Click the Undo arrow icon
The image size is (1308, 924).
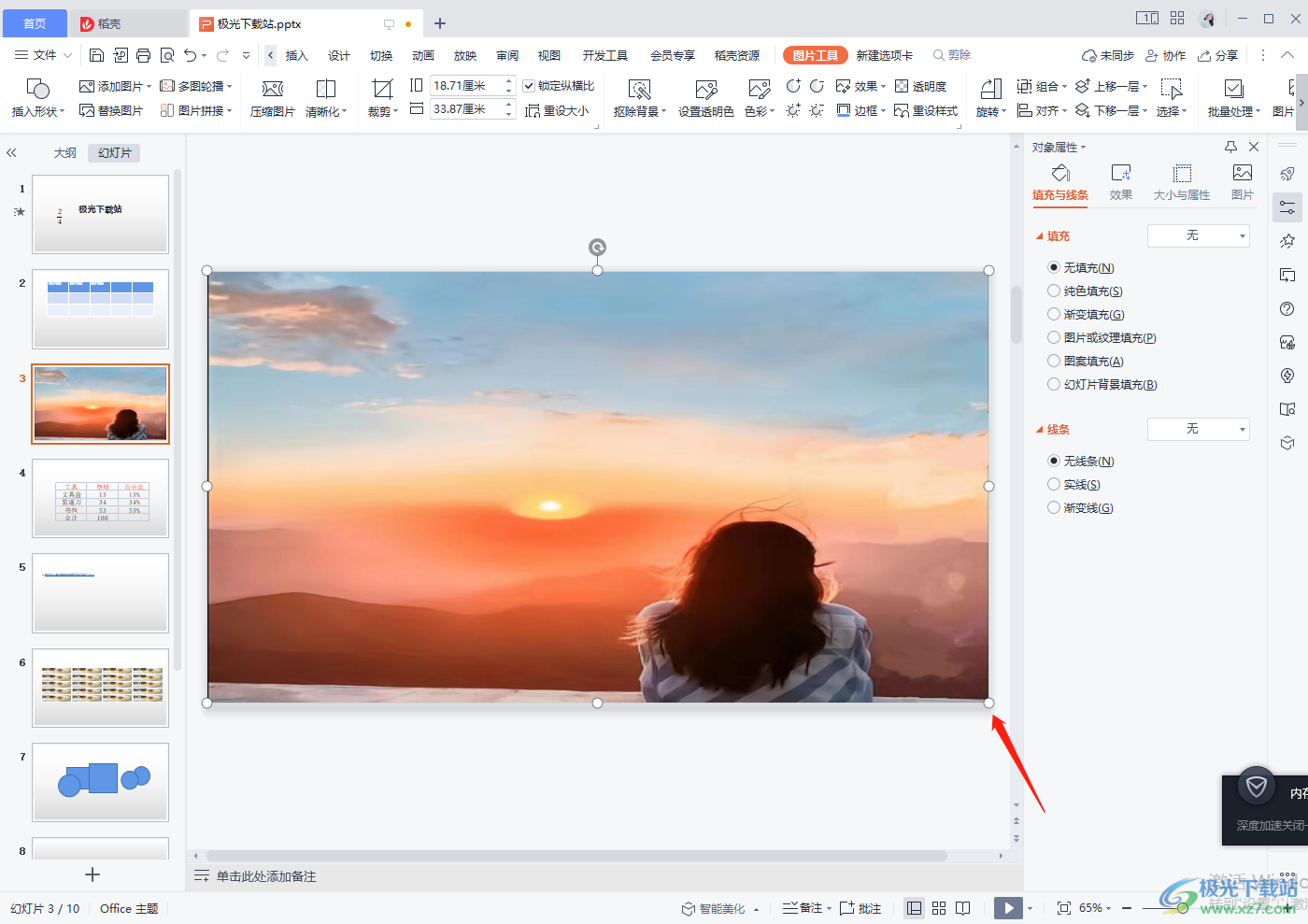pyautogui.click(x=191, y=55)
